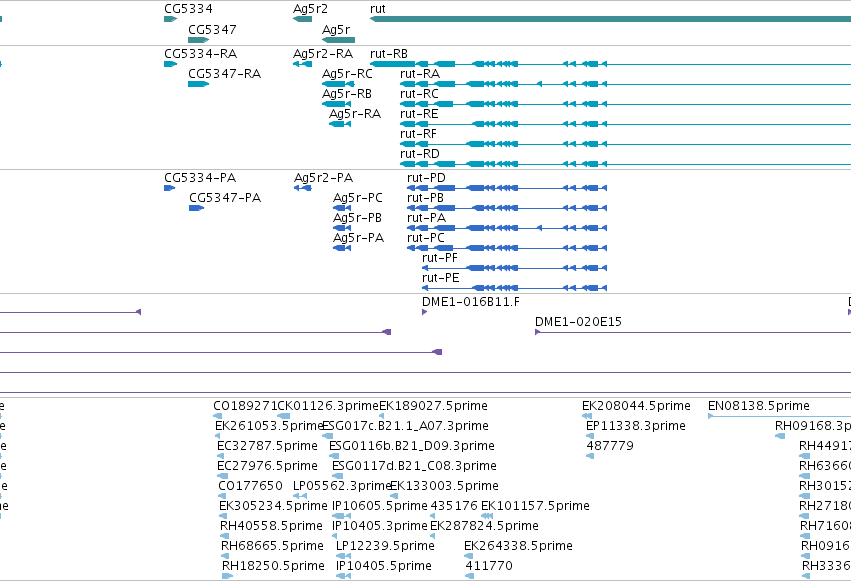Select EST EK101157.5prime
This screenshot has width=851, height=581.
(x=535, y=507)
